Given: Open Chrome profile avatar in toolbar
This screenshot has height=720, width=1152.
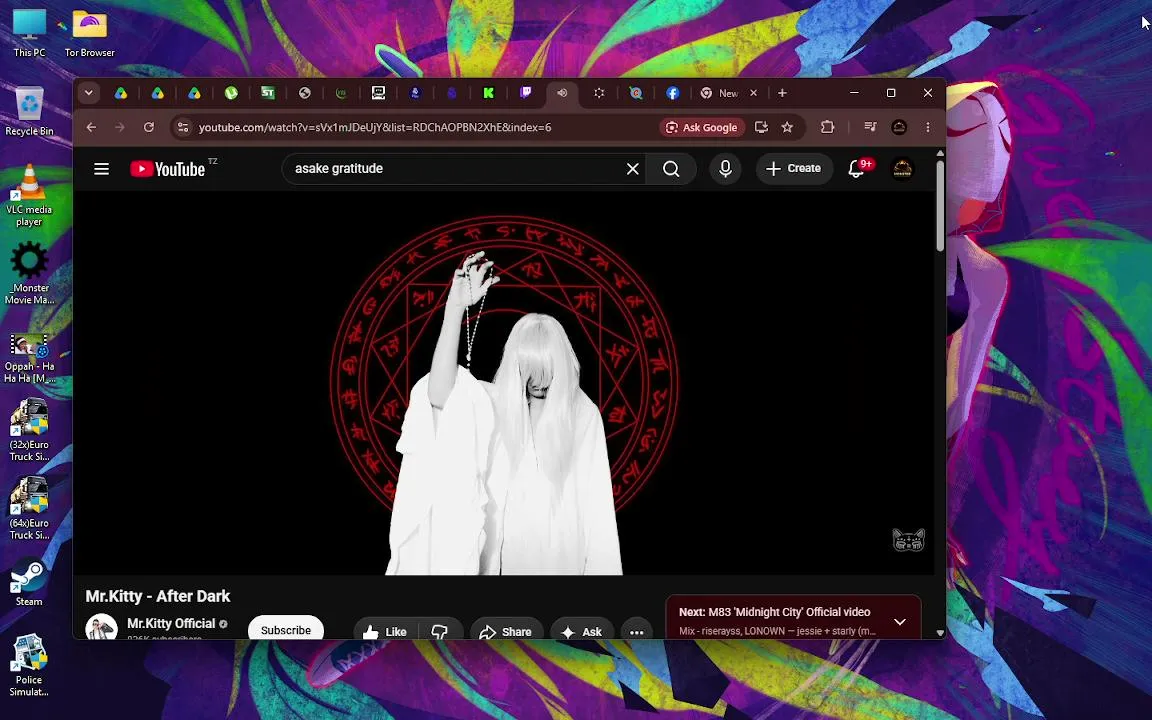Looking at the screenshot, I should pyautogui.click(x=899, y=127).
